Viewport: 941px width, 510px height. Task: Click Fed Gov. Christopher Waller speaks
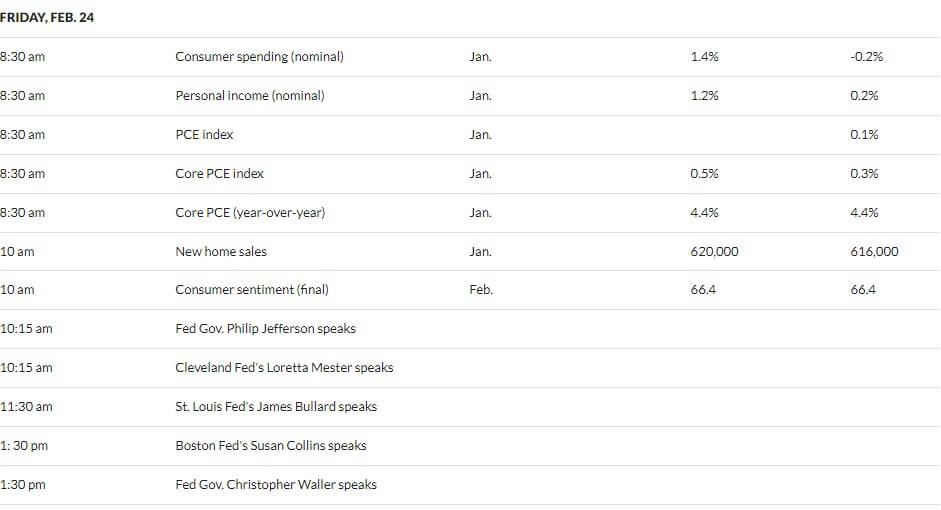(275, 484)
